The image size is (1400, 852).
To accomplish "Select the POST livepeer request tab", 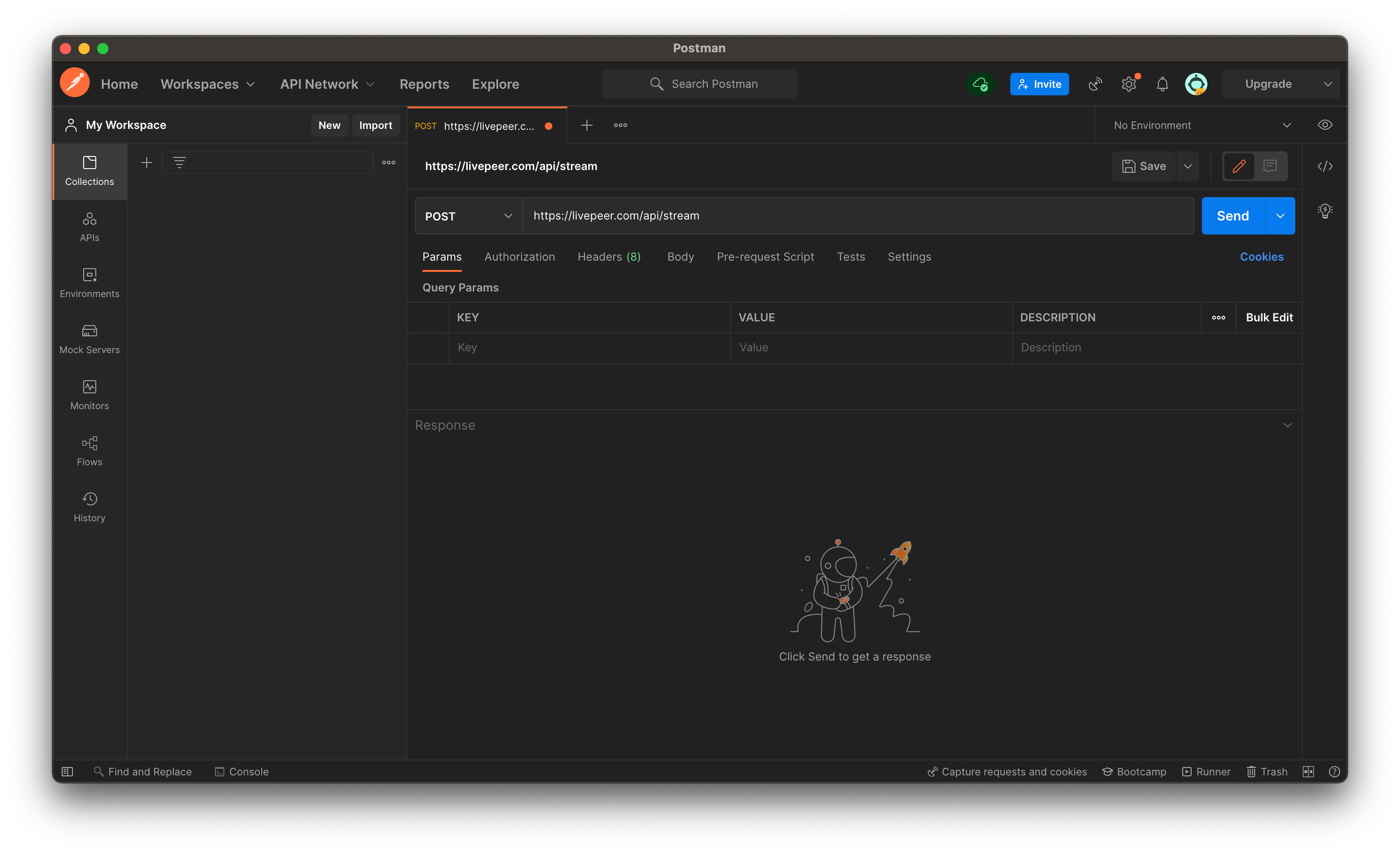I will tap(487, 126).
